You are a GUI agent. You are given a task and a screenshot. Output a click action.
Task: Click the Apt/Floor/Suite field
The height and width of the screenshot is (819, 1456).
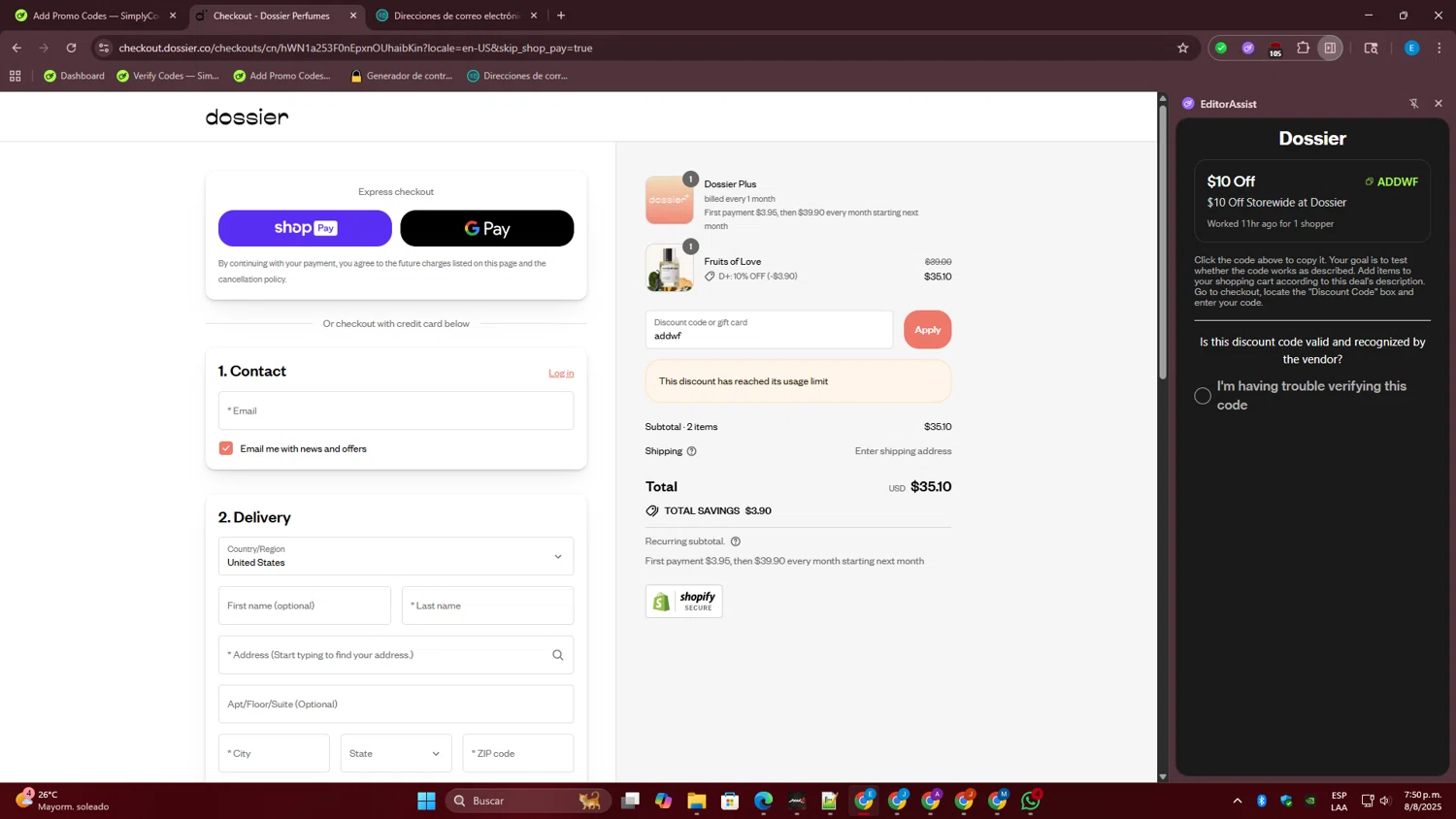(396, 704)
